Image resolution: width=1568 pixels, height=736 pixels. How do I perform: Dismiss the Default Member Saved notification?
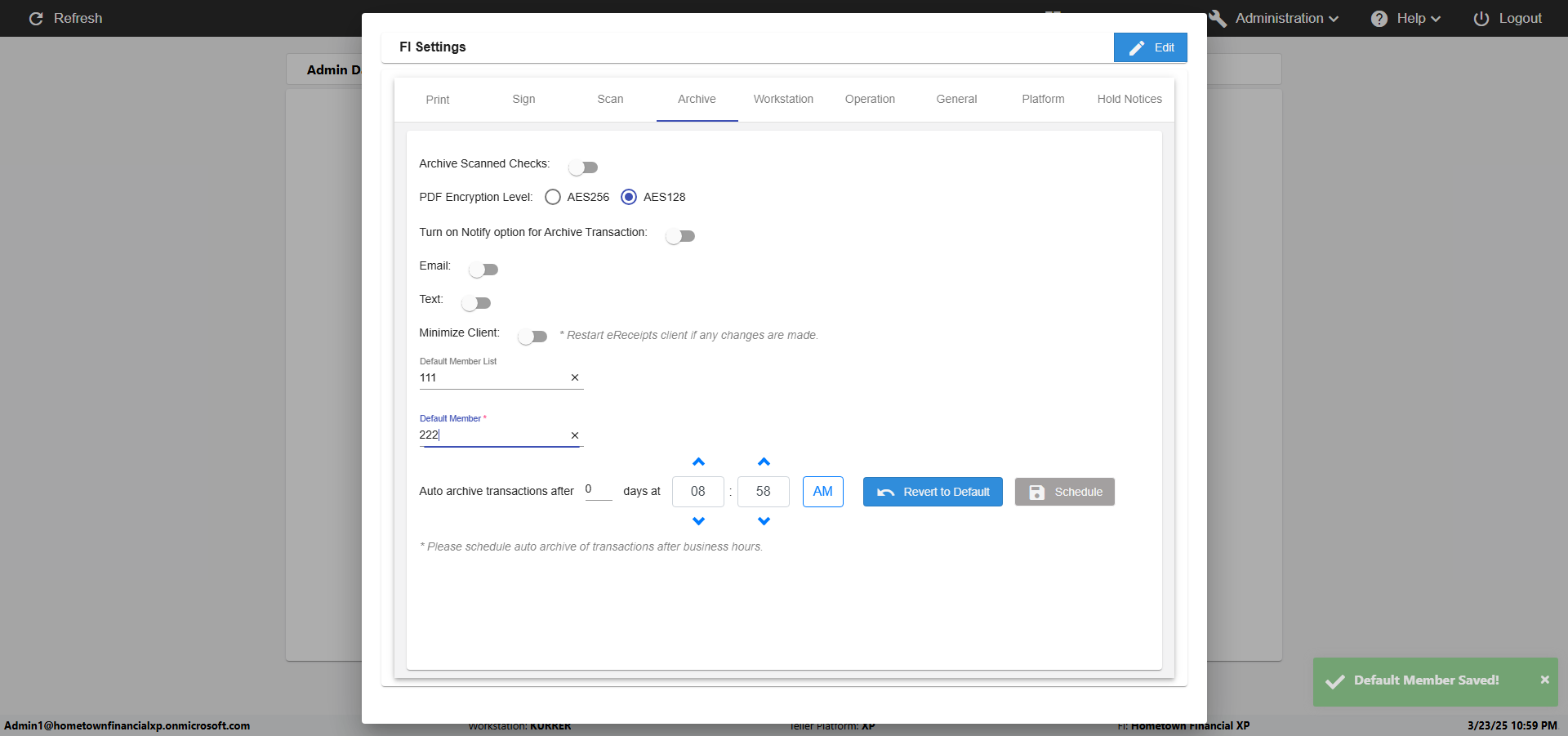1544,680
